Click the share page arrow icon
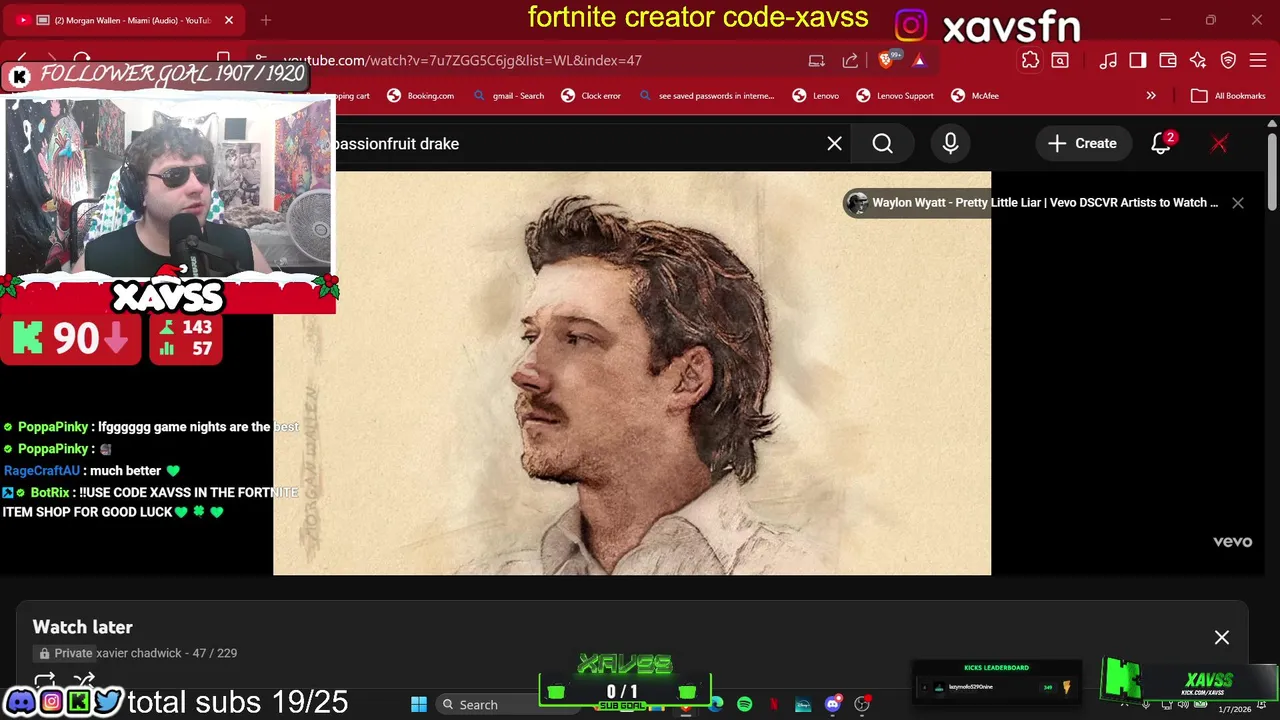This screenshot has width=1280, height=720. click(x=850, y=61)
